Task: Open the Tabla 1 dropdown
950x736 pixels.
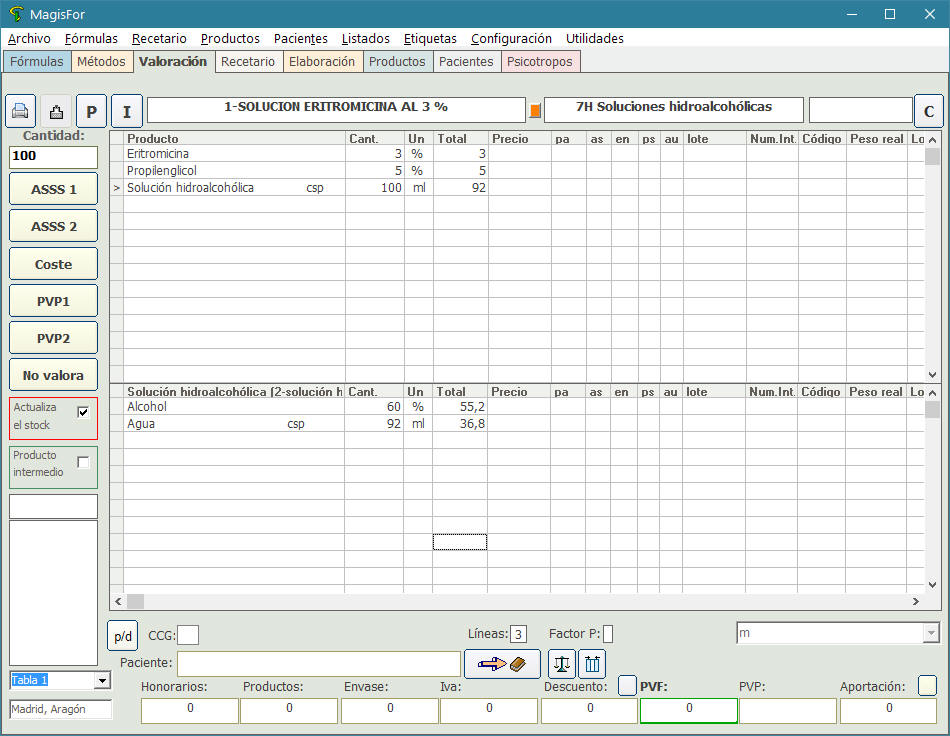Action: tap(102, 680)
